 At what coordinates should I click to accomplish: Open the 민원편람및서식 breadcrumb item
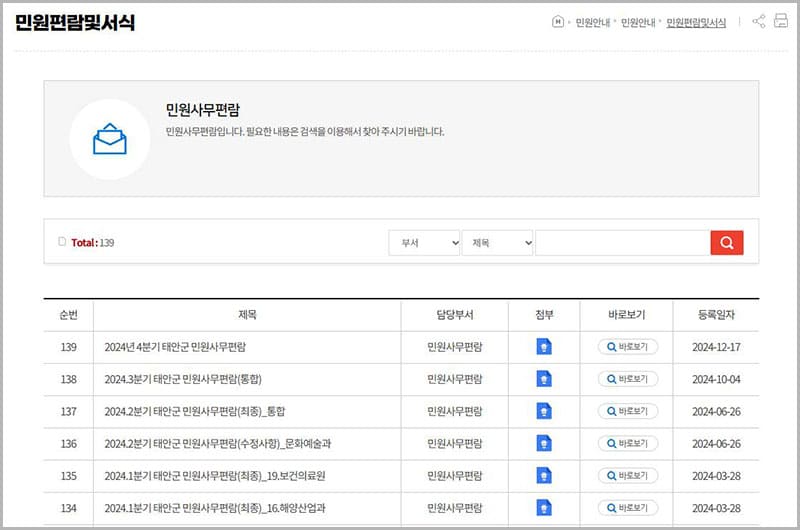(x=696, y=23)
